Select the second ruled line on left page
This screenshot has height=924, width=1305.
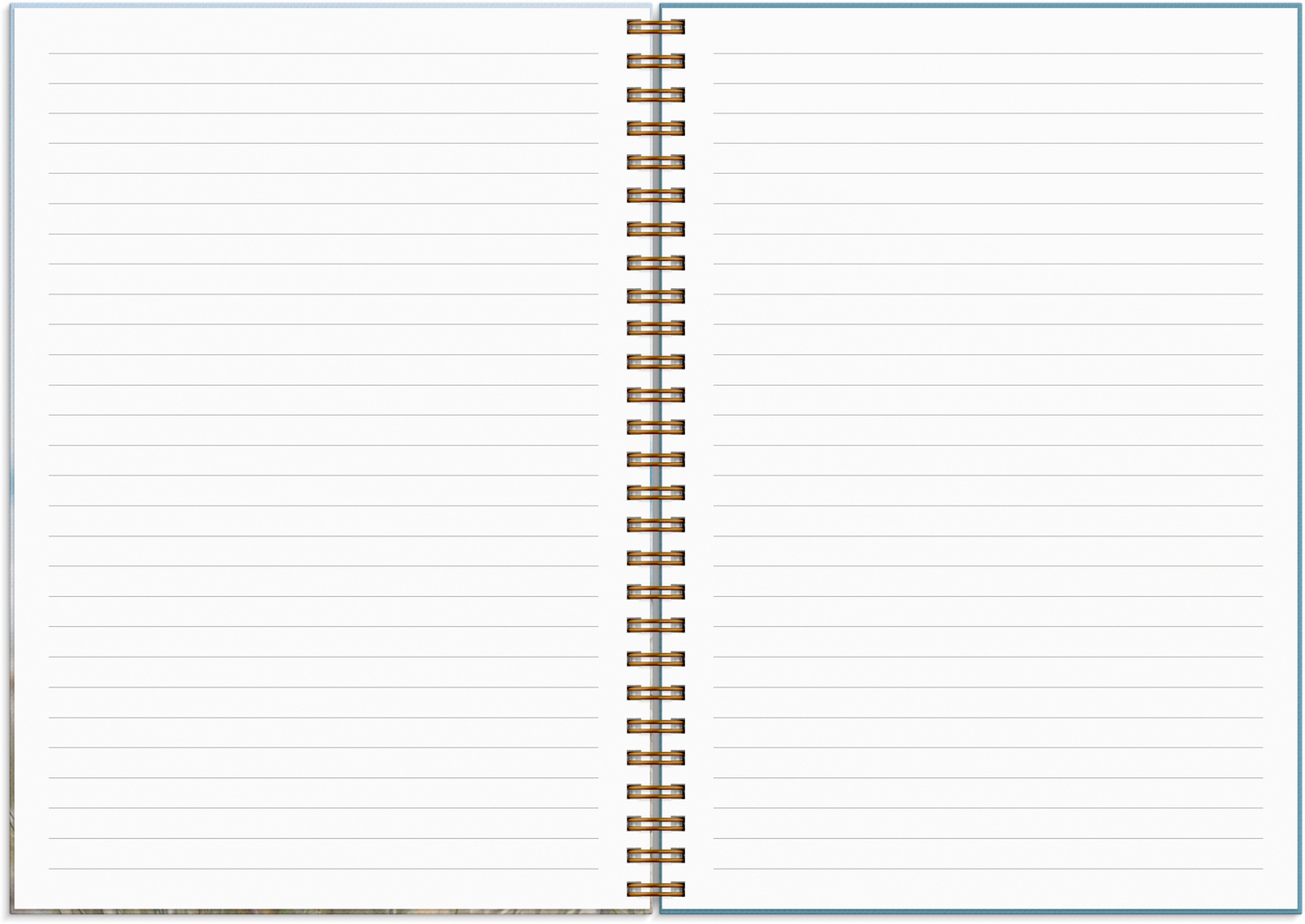click(323, 83)
